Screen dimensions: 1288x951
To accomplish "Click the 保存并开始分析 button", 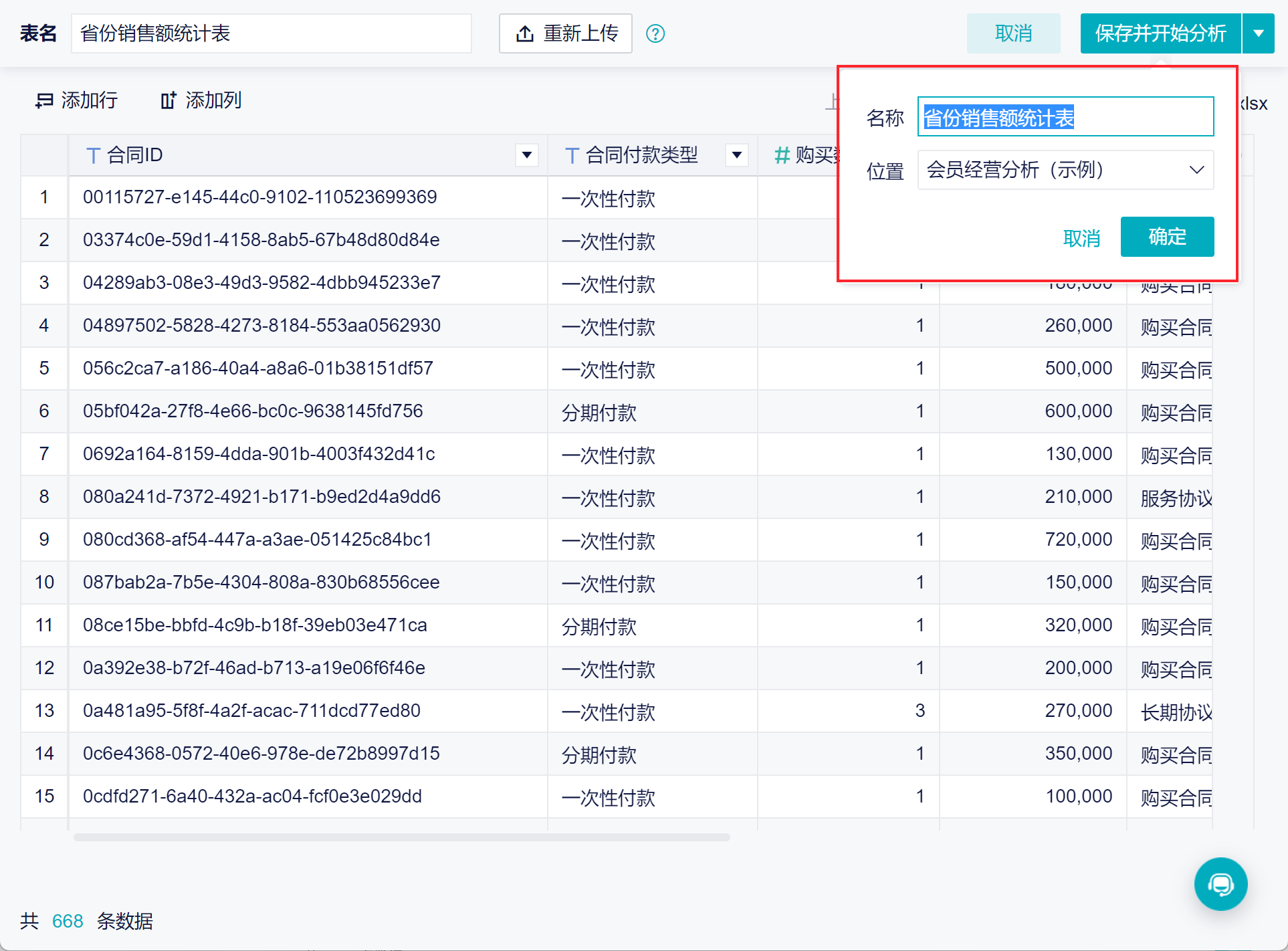I will point(1160,33).
